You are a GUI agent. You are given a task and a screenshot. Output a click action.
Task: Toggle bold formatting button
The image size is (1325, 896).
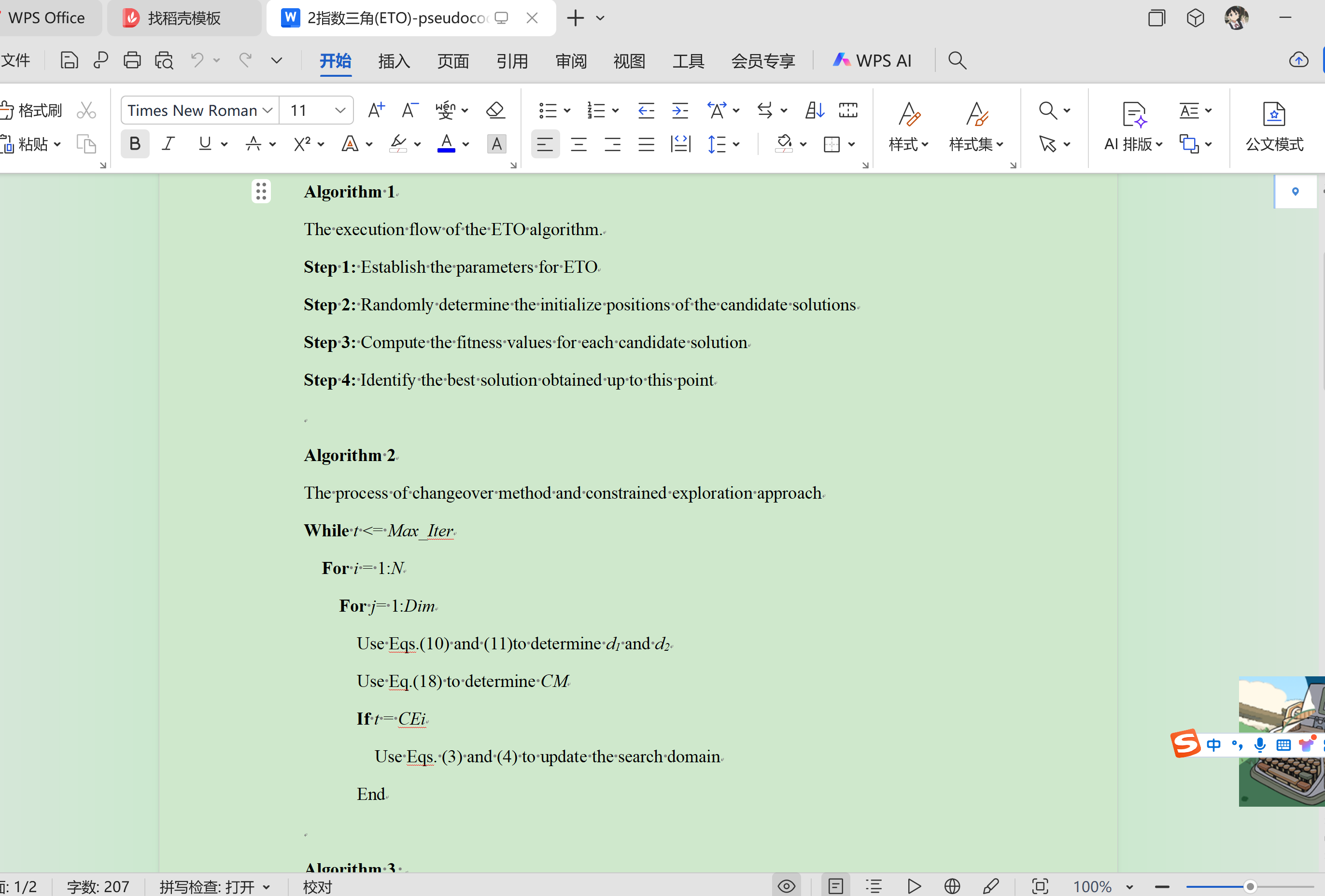point(135,144)
